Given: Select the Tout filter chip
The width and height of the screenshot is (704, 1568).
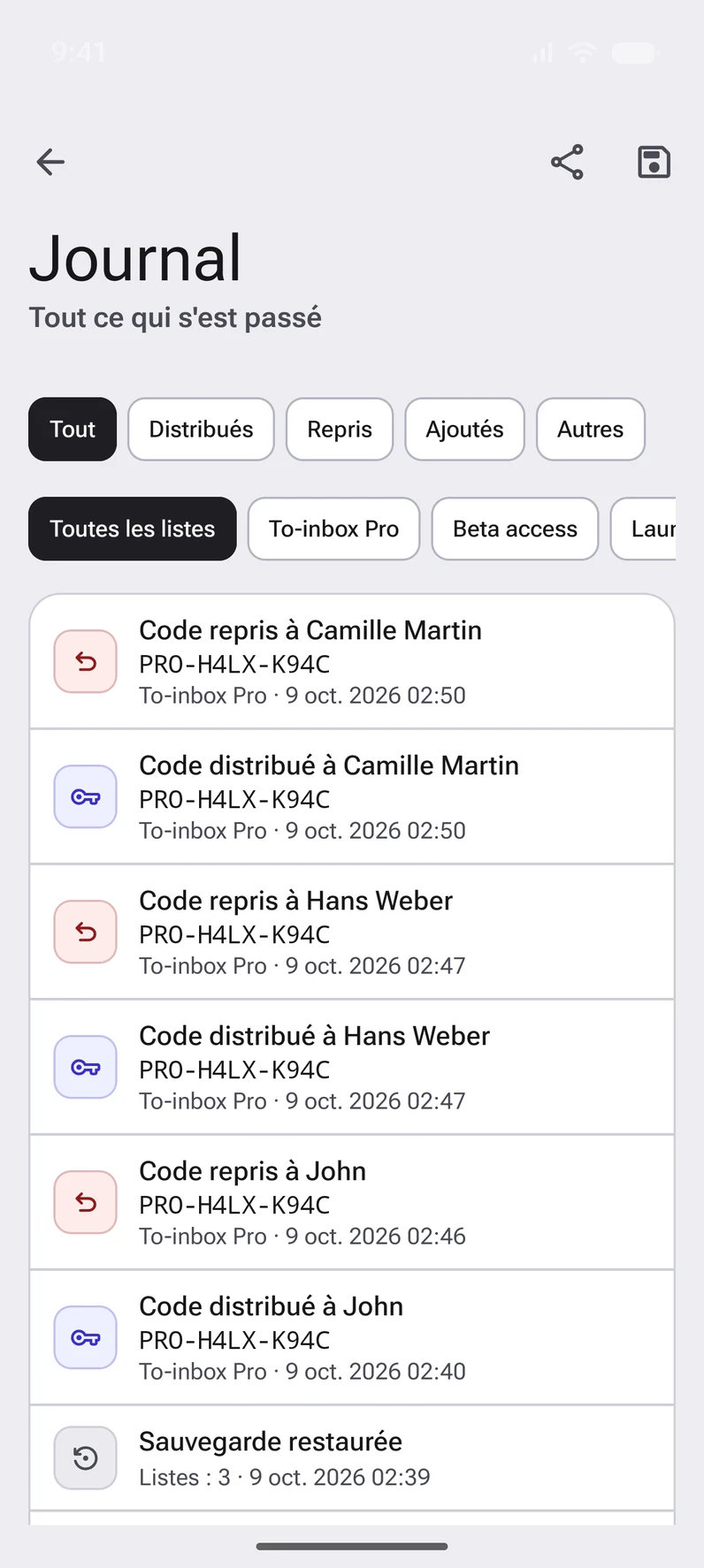Looking at the screenshot, I should [x=73, y=430].
